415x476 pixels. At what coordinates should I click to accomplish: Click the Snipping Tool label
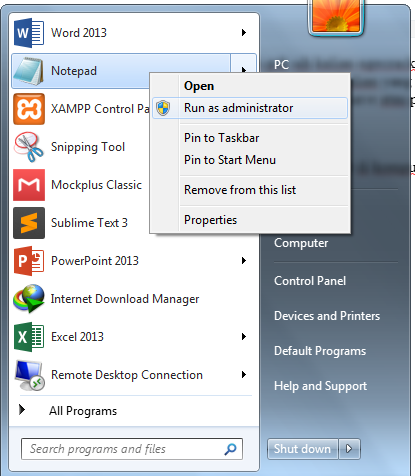pos(88,147)
